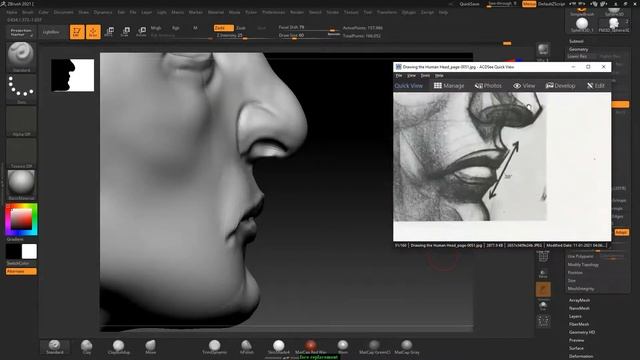Open the Standard brush selector thumbnail
640x360 pixels.
[x=21, y=57]
